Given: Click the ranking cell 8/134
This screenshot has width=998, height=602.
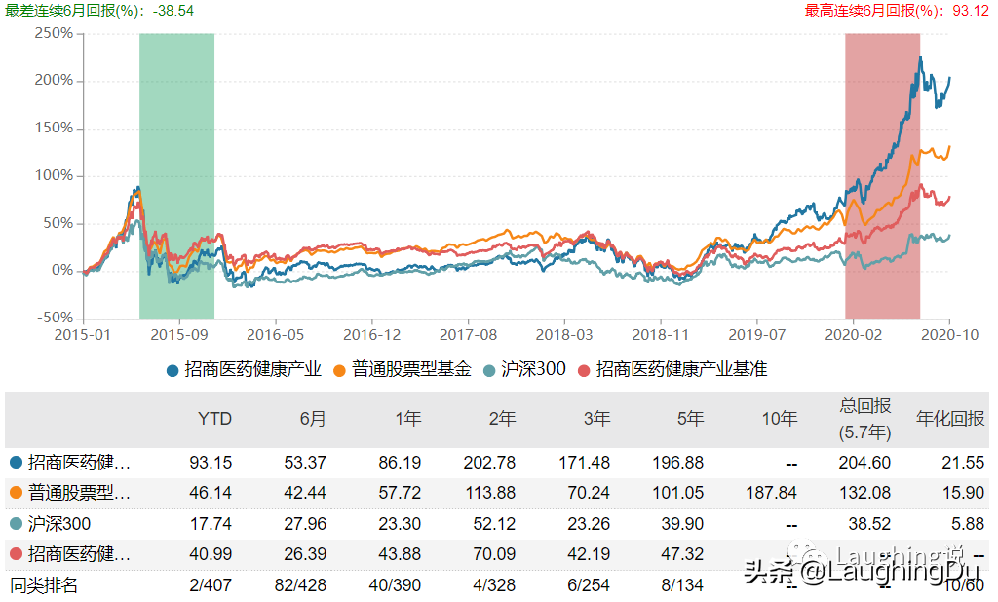Looking at the screenshot, I should [682, 585].
